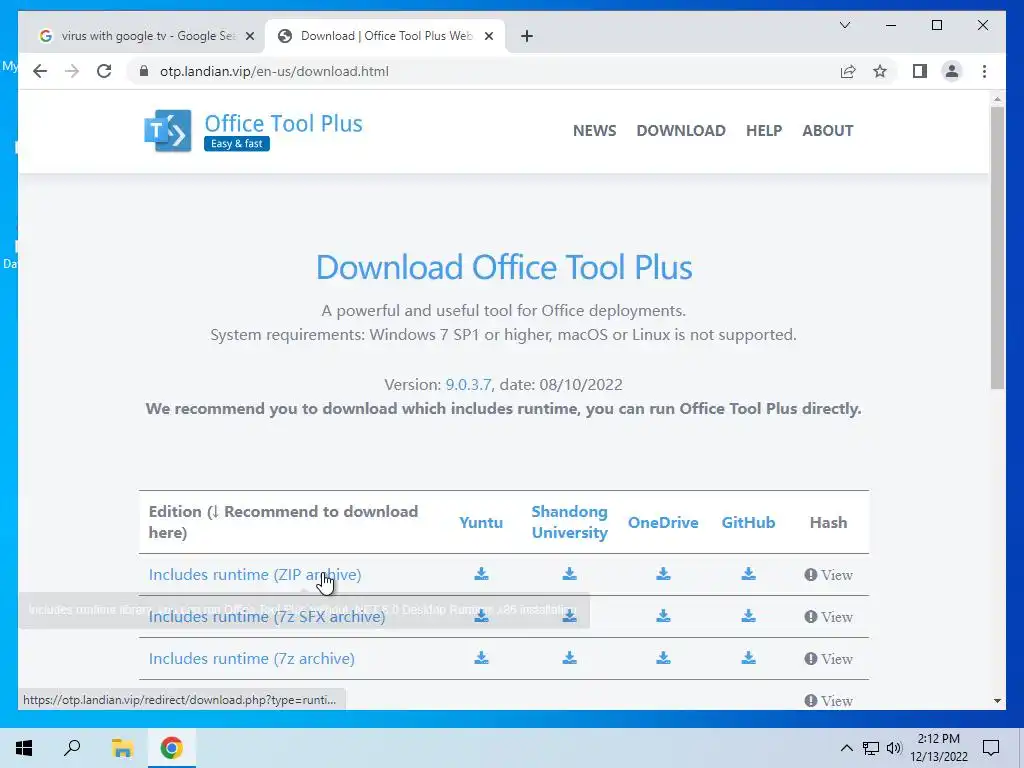Image resolution: width=1024 pixels, height=768 pixels.
Task: Download ZIP archive from OneDrive
Action: click(664, 574)
